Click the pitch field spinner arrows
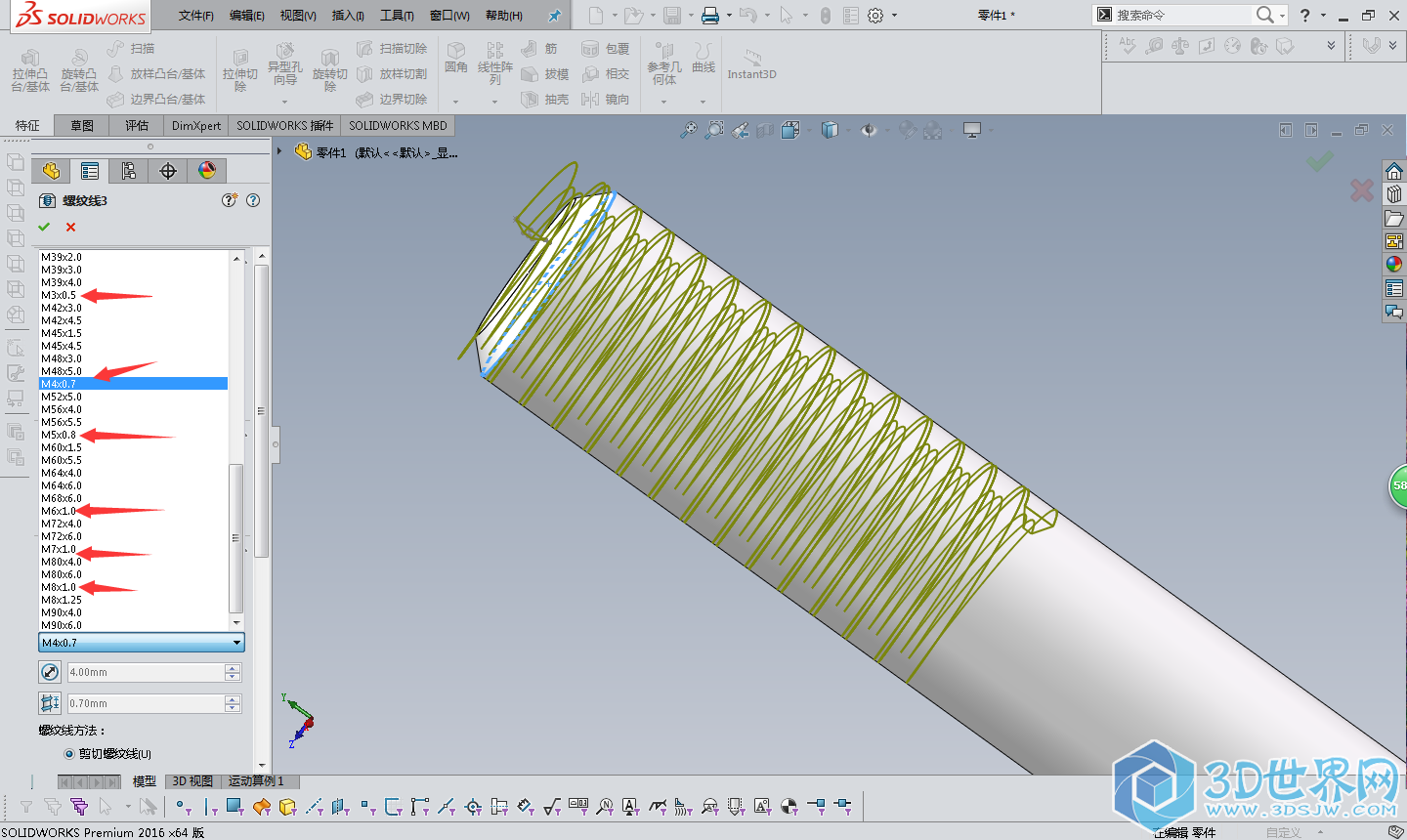Image resolution: width=1407 pixels, height=840 pixels. [x=233, y=703]
